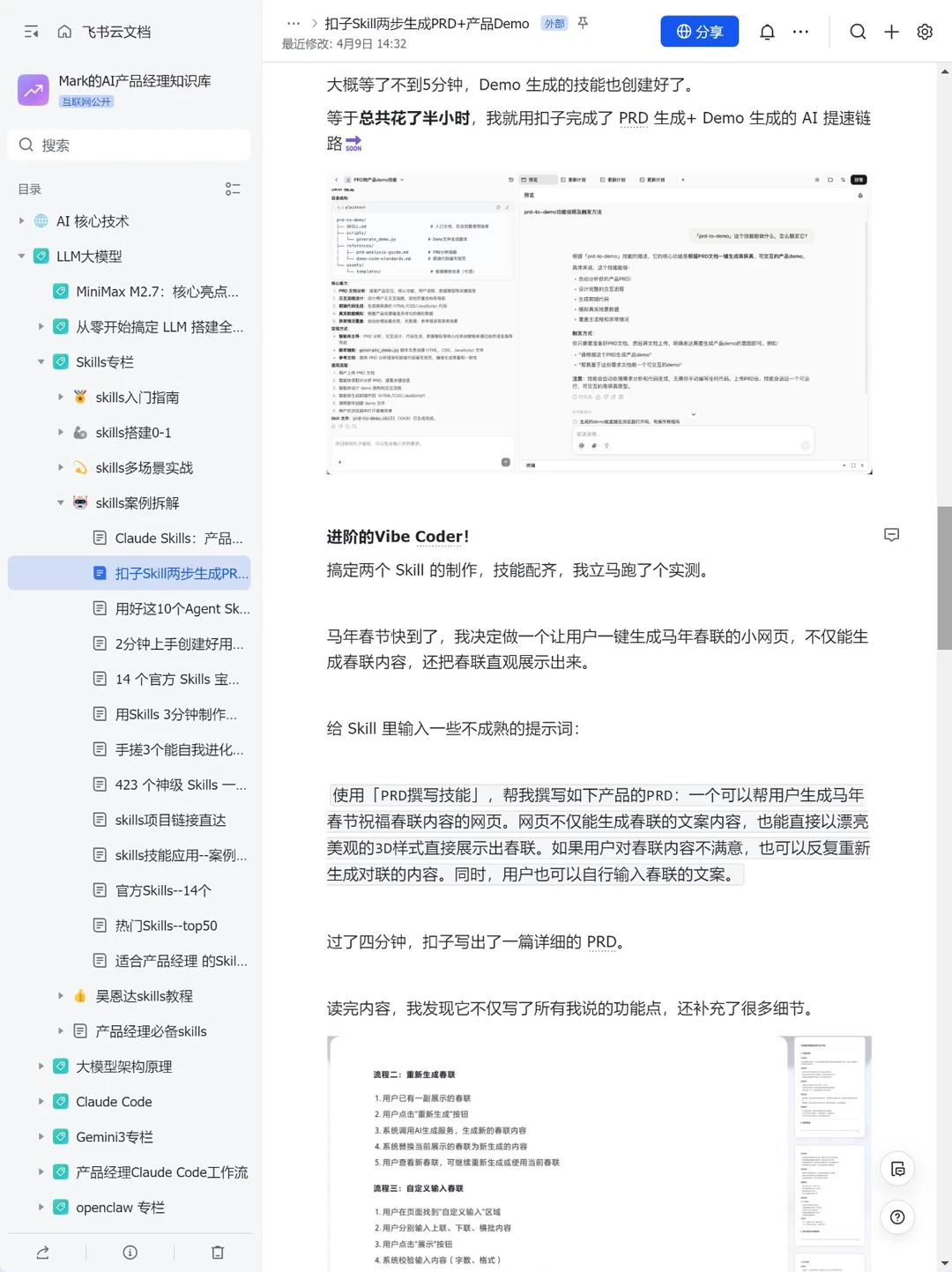Expand the skills搭建0-1 node

click(60, 433)
